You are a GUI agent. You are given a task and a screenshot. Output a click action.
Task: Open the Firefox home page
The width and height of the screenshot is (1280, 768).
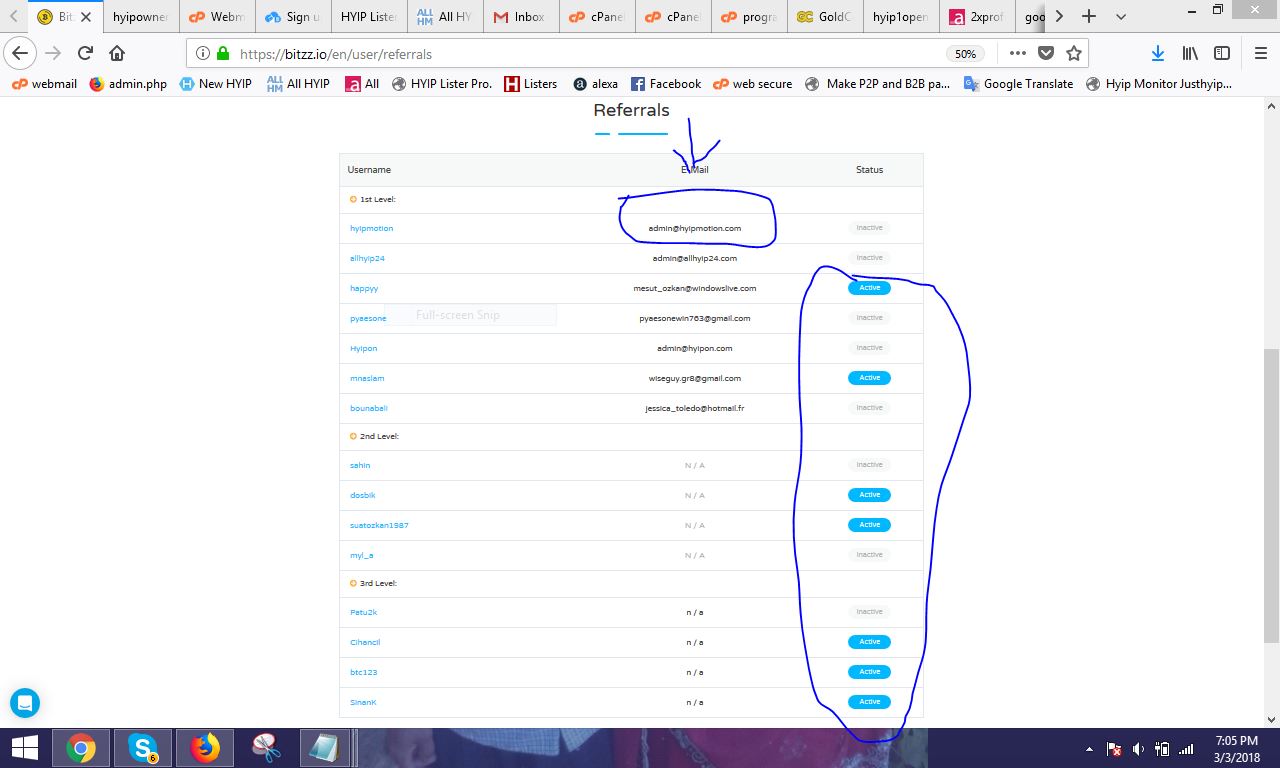pos(118,53)
